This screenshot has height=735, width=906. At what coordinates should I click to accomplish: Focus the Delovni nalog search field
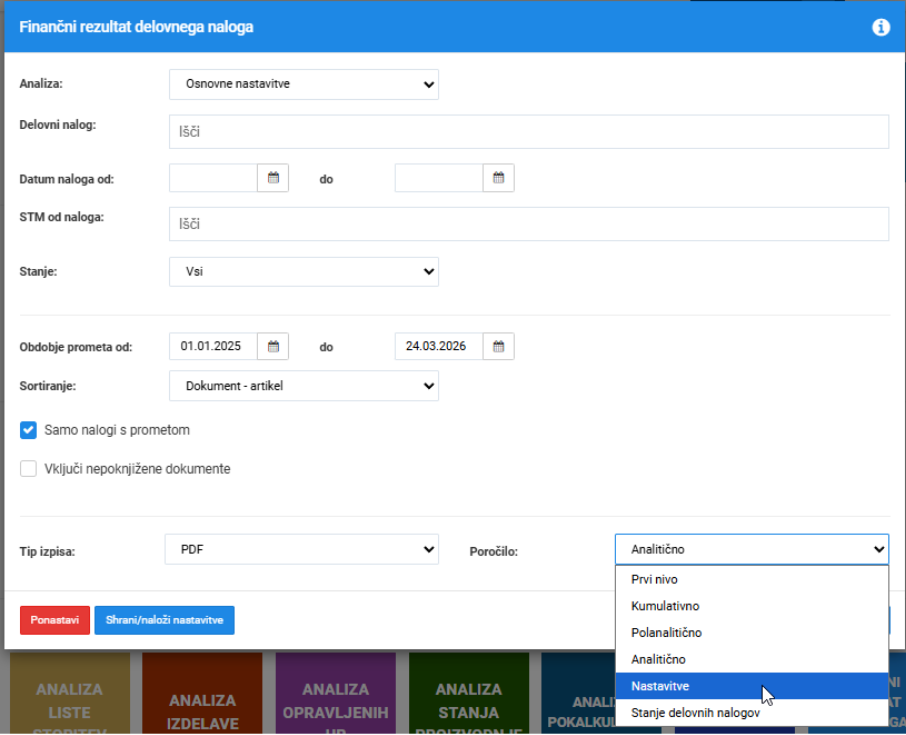coord(529,132)
